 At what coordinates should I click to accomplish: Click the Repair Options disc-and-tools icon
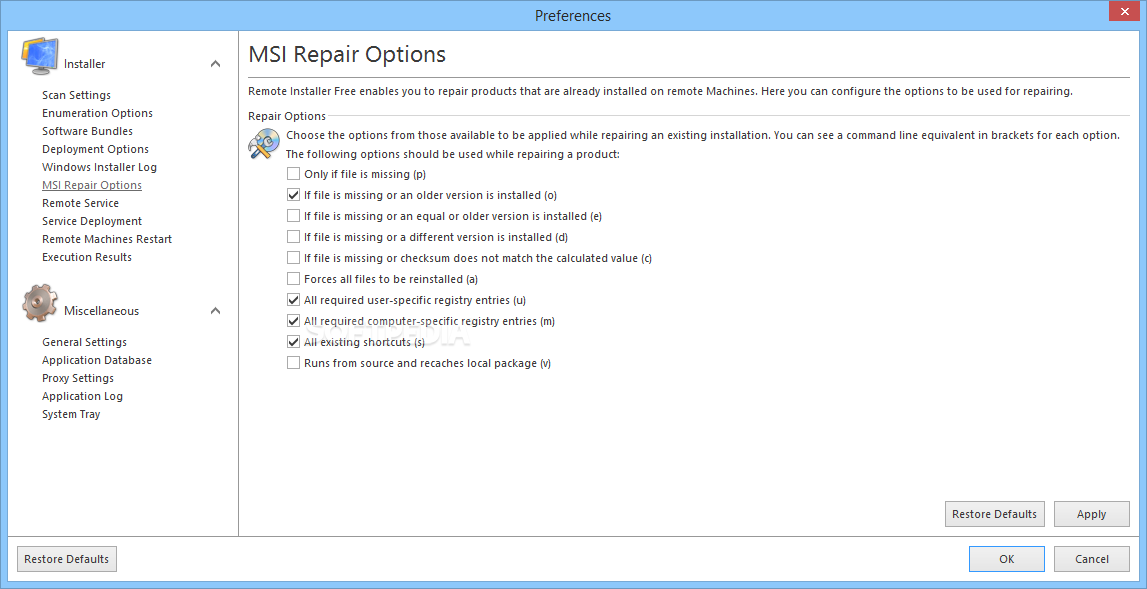(x=263, y=143)
